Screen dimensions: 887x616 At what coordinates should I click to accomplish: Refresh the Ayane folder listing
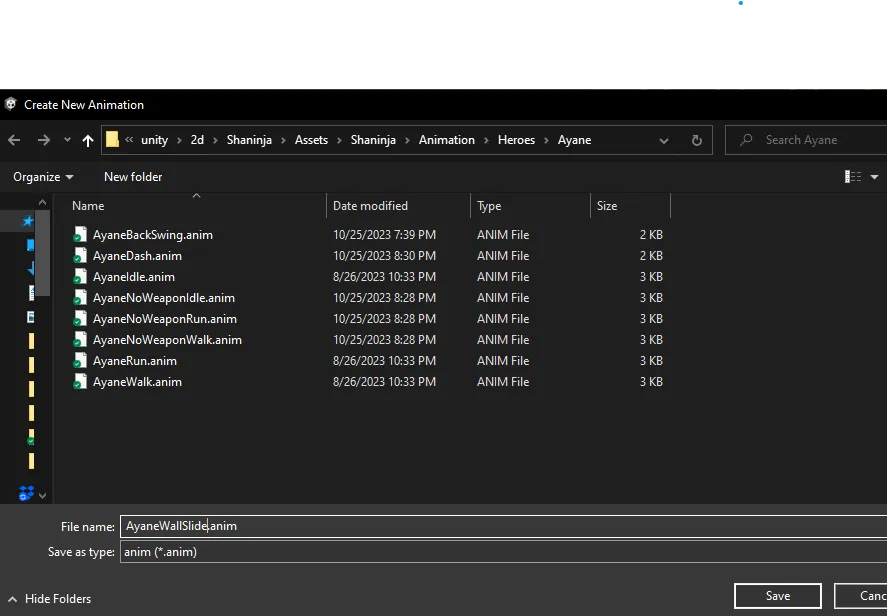(697, 140)
